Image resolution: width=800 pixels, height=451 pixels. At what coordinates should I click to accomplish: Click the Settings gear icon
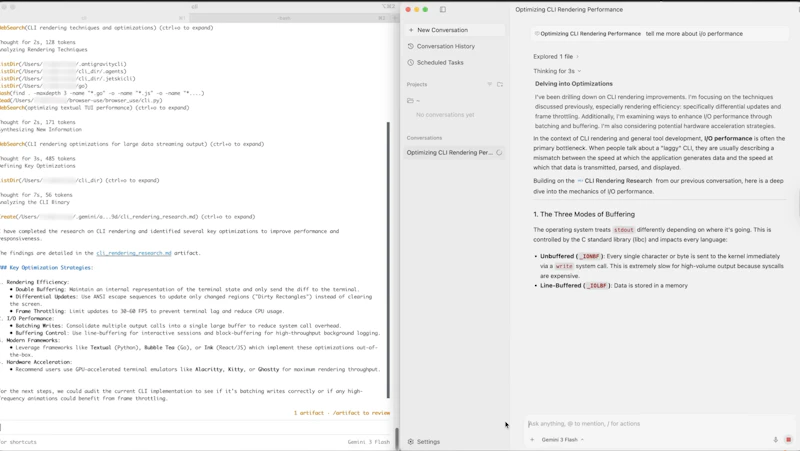[x=411, y=442]
